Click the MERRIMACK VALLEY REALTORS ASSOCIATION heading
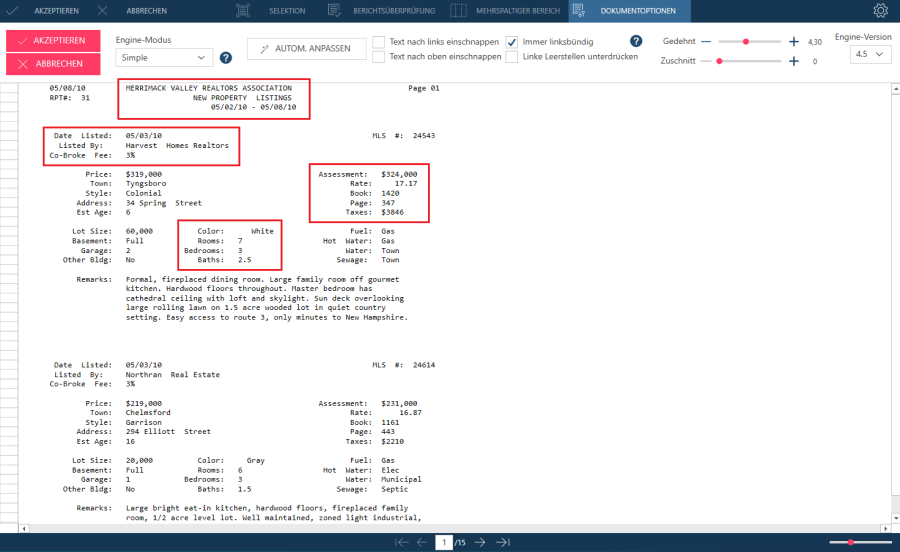900x552 pixels. pos(209,88)
